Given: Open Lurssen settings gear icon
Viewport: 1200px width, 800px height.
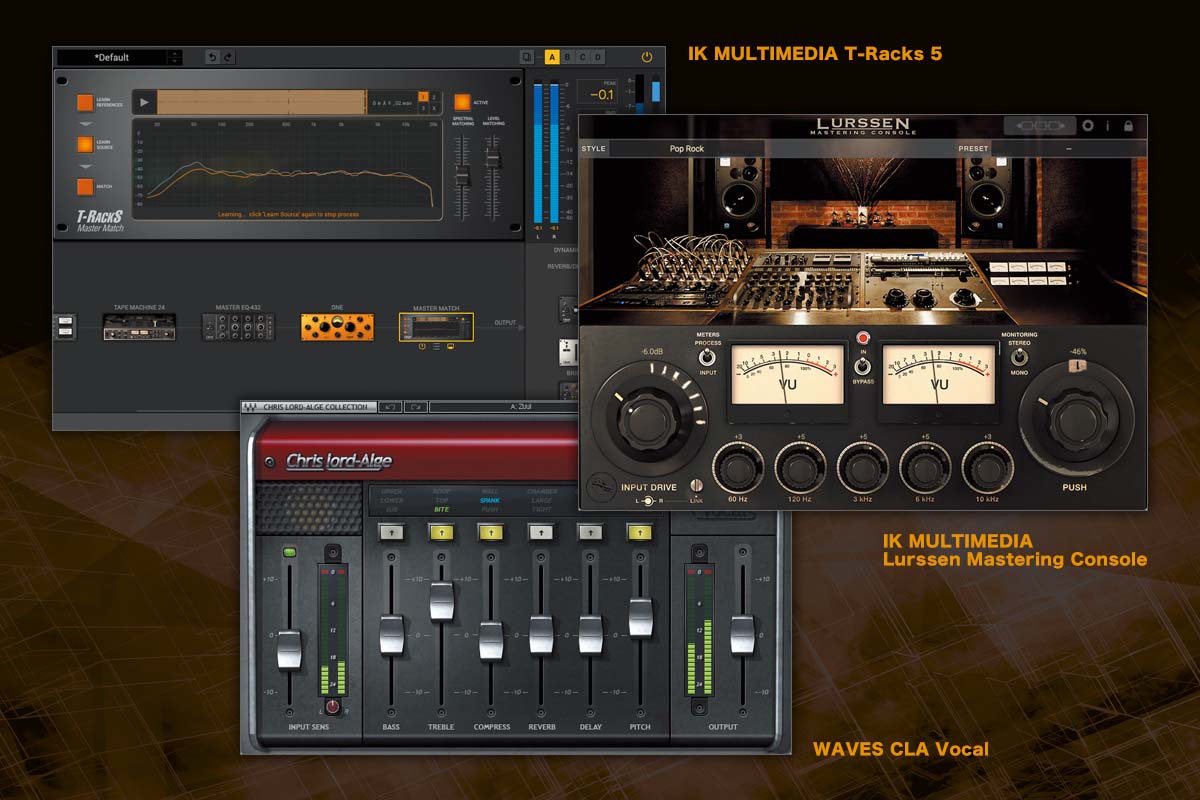Looking at the screenshot, I should [x=1088, y=126].
